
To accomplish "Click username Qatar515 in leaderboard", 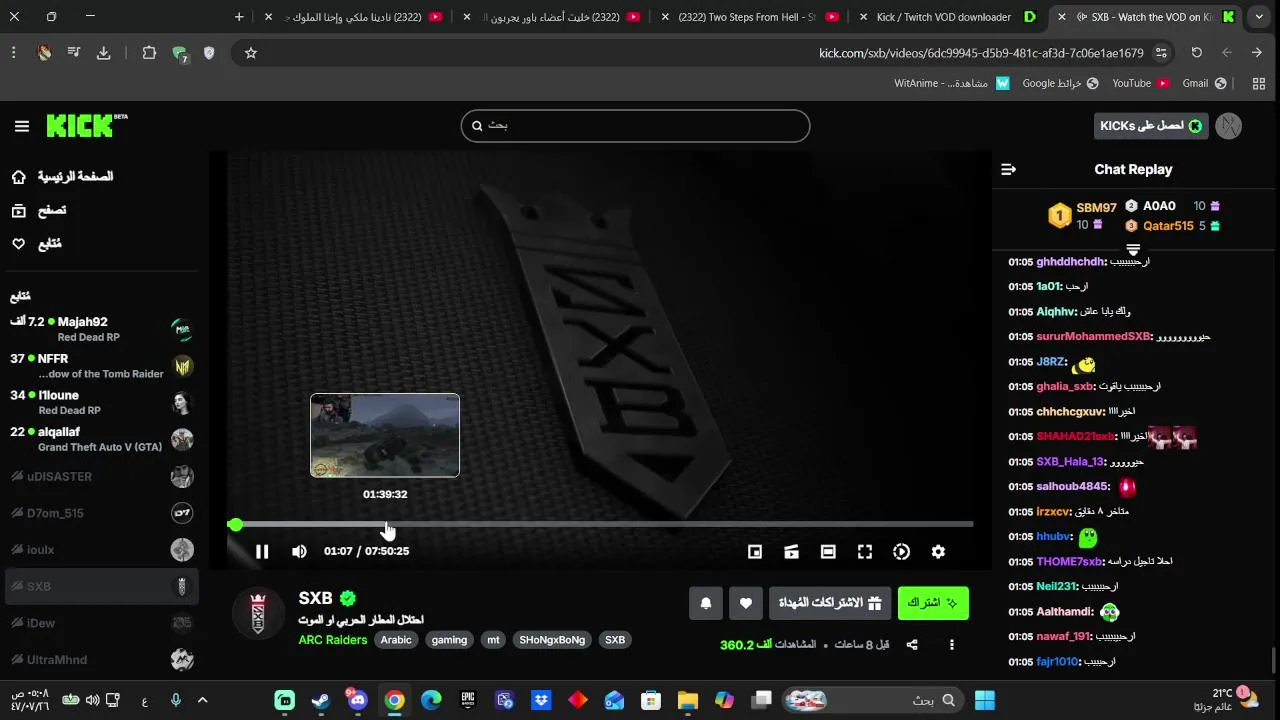I will 1168,226.
